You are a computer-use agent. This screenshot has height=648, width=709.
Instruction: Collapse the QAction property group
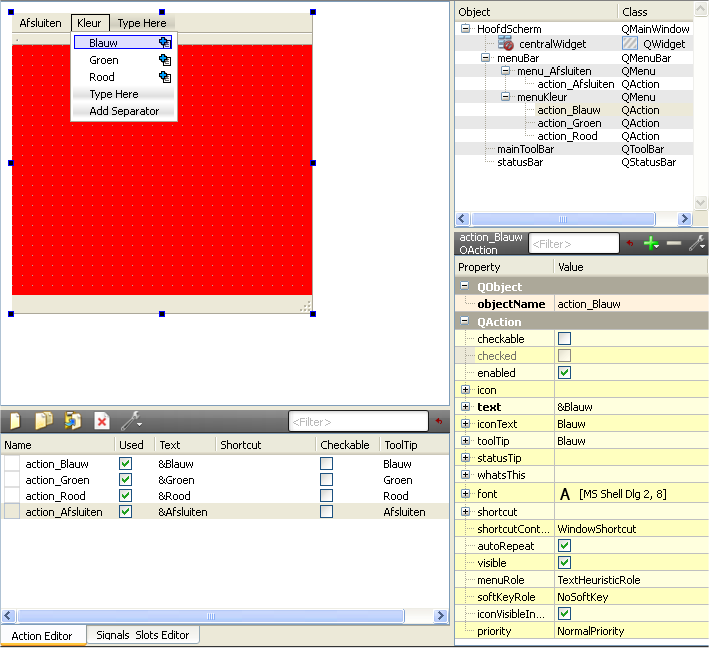coord(465,322)
